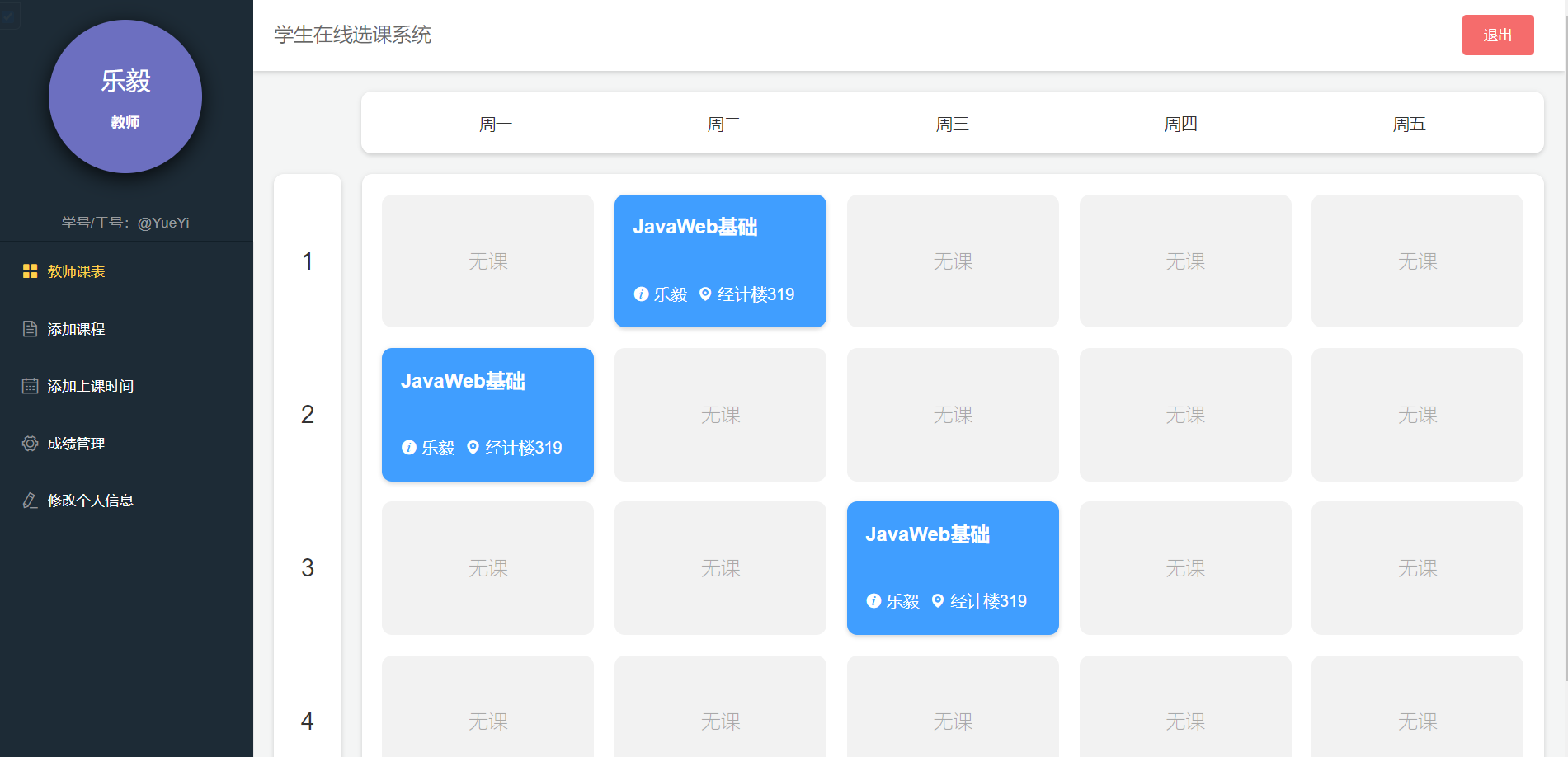1568x757 pixels.
Task: Click the 周四 column header
Action: click(x=1181, y=125)
